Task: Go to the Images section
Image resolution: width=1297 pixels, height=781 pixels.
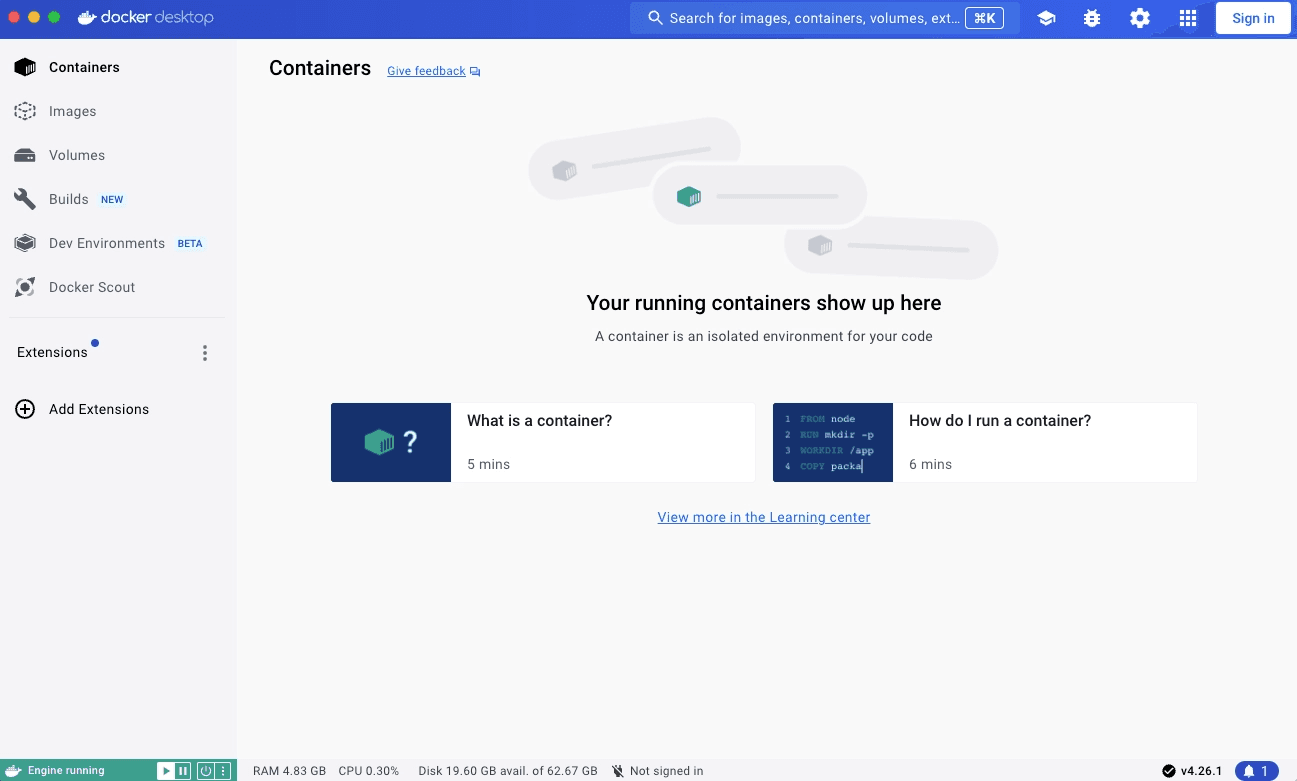Action: coord(72,111)
